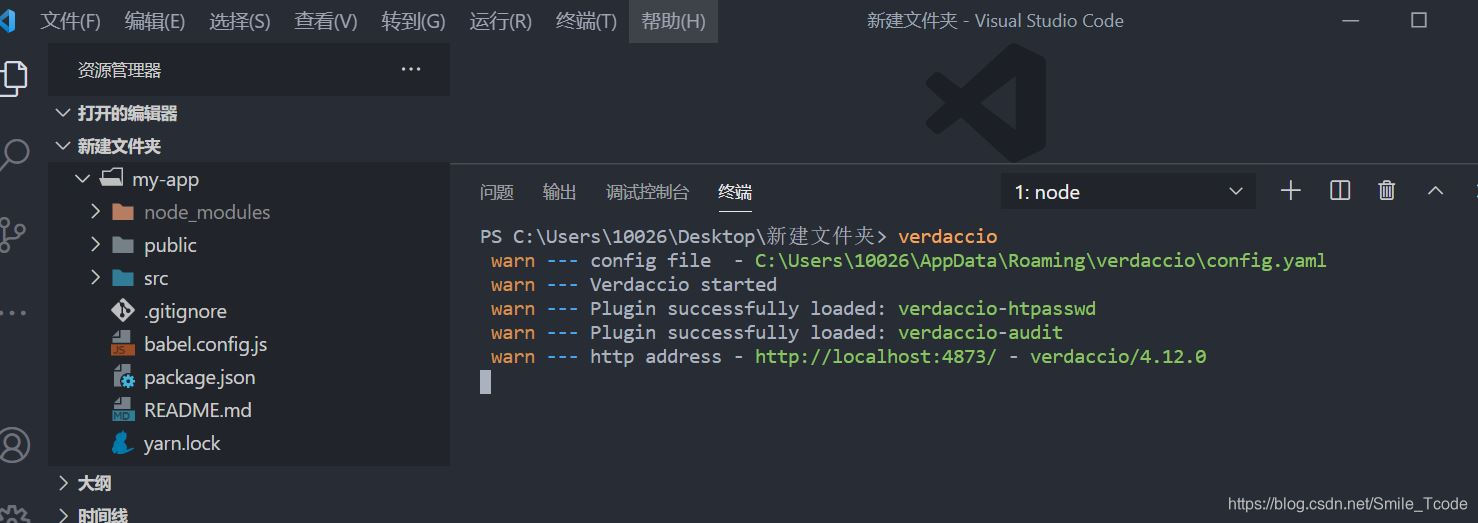The image size is (1478, 523).
Task: Click the src folder icon
Action: pos(123,278)
